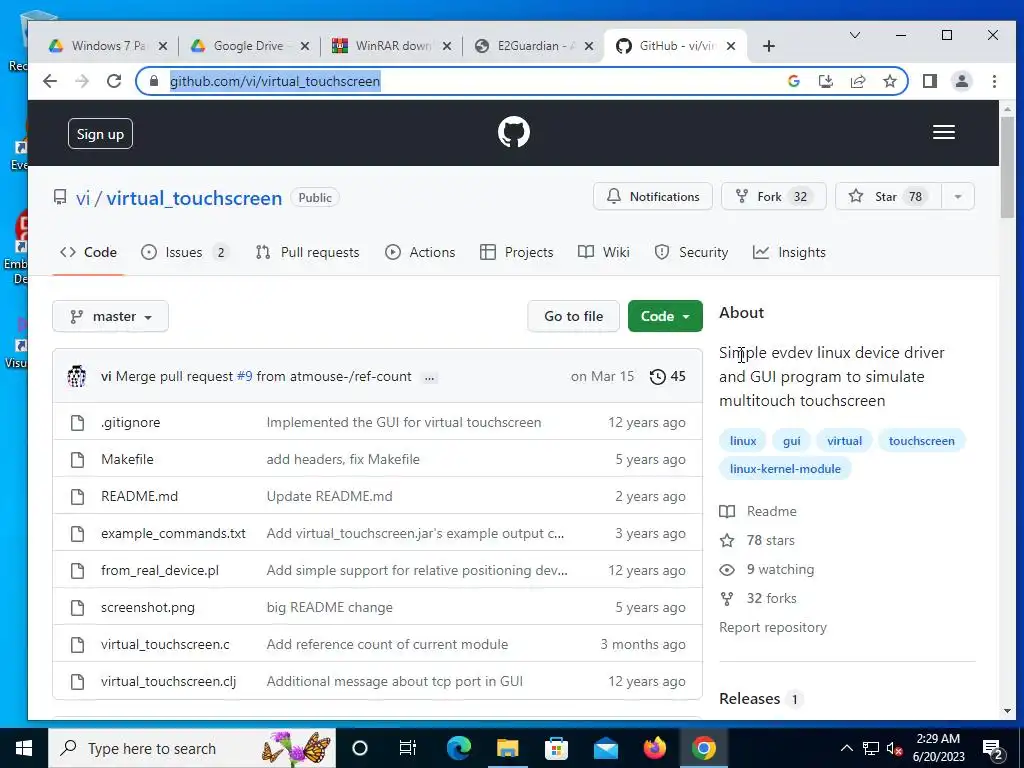Open example_commands.txt file
Viewport: 1024px width, 768px height.
pos(173,534)
